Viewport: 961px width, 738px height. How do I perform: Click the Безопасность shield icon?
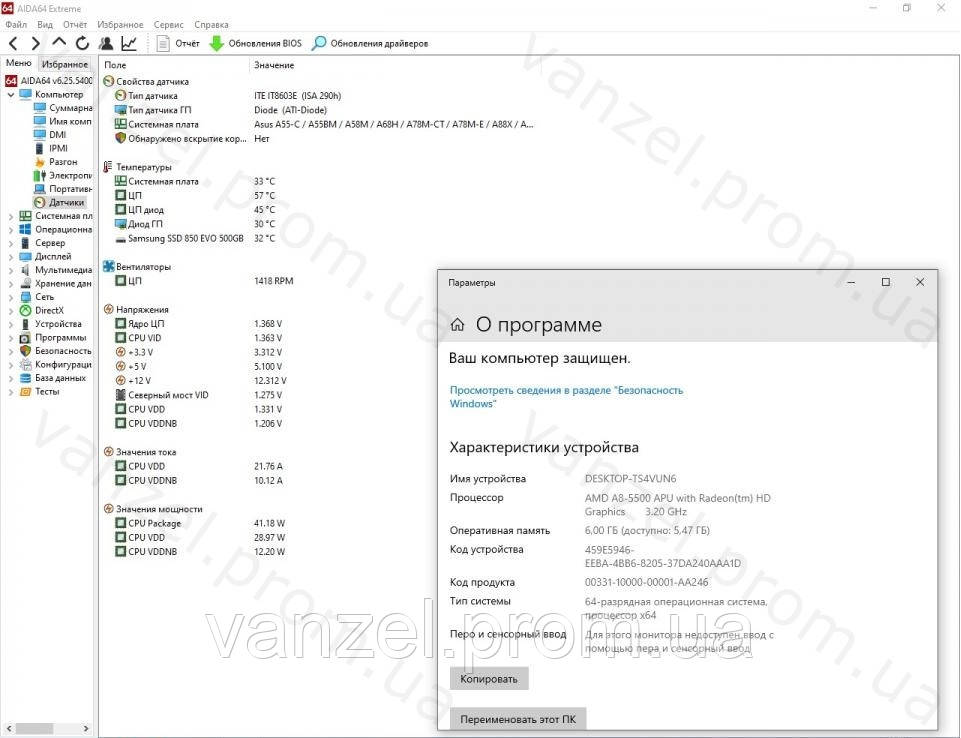tap(25, 351)
